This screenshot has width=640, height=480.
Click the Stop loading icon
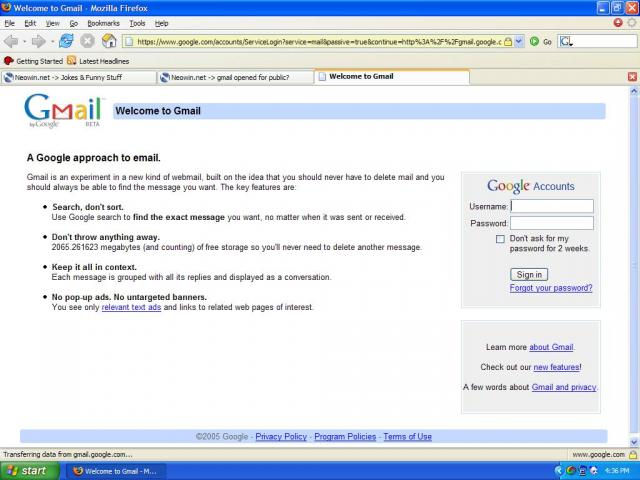point(87,41)
